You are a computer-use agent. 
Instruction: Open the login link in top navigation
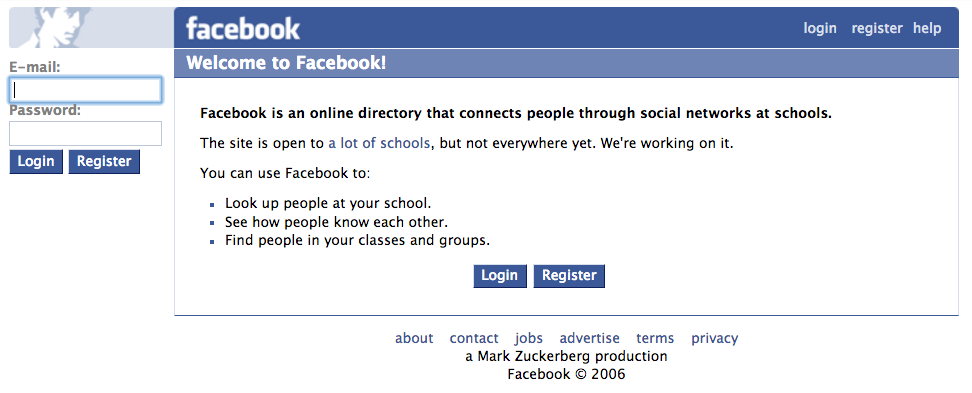(820, 28)
